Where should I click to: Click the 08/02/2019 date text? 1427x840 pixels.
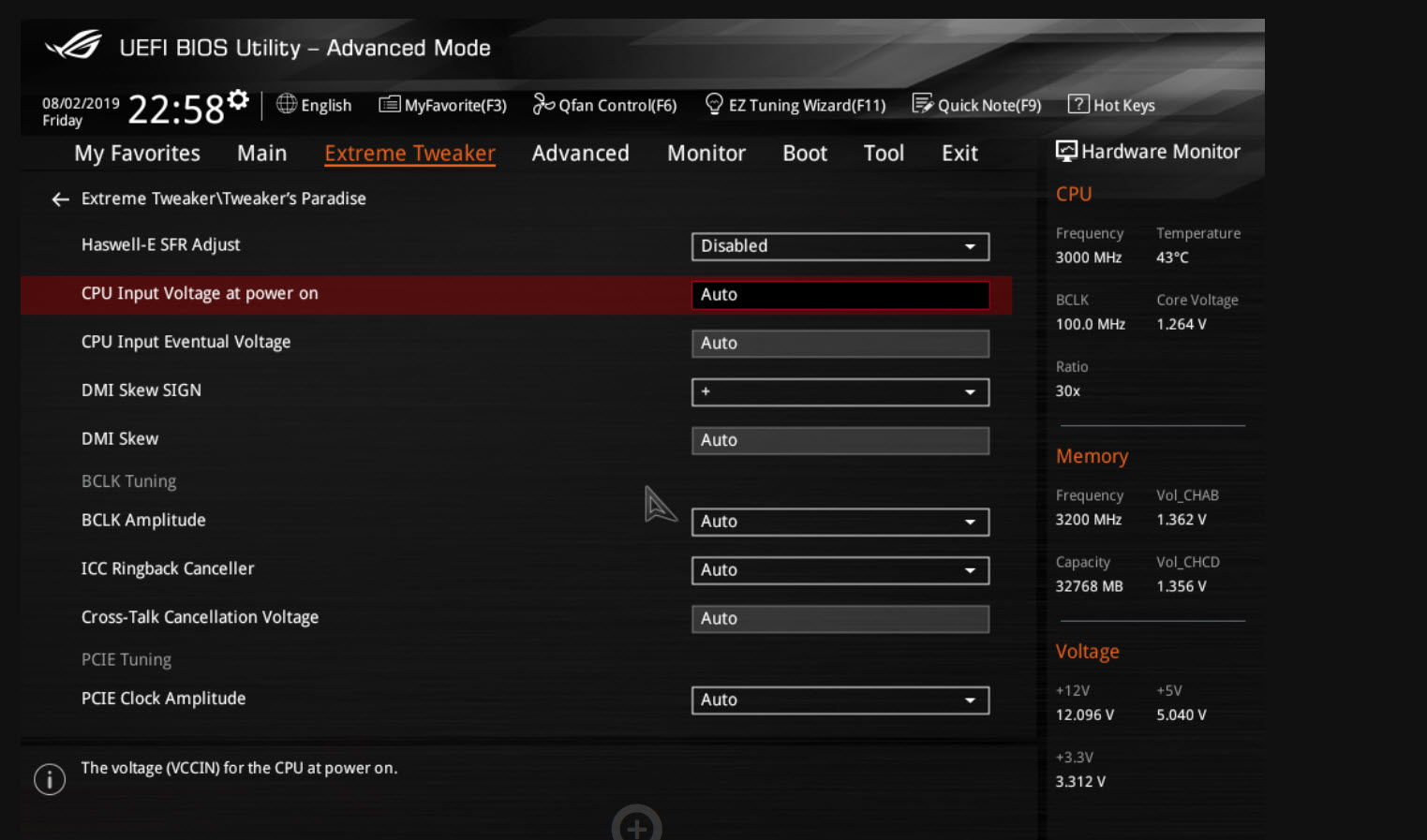tap(81, 104)
